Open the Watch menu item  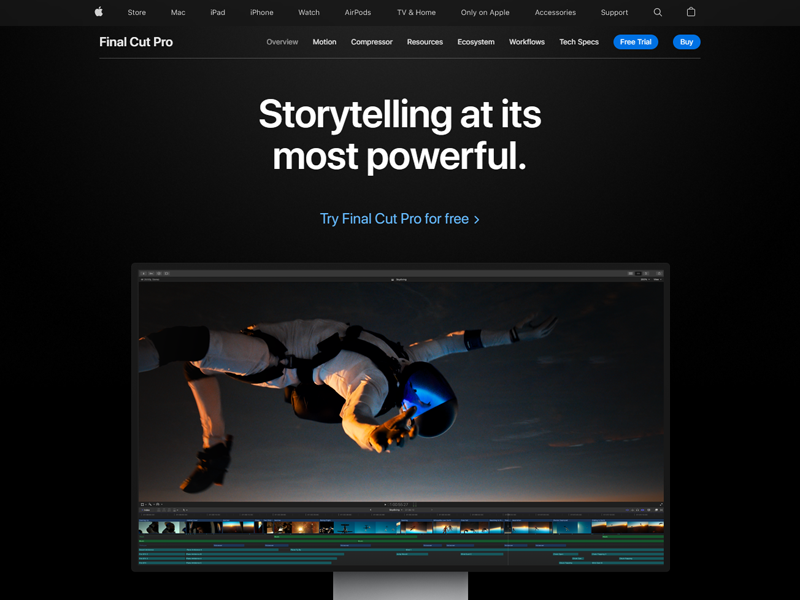(309, 12)
